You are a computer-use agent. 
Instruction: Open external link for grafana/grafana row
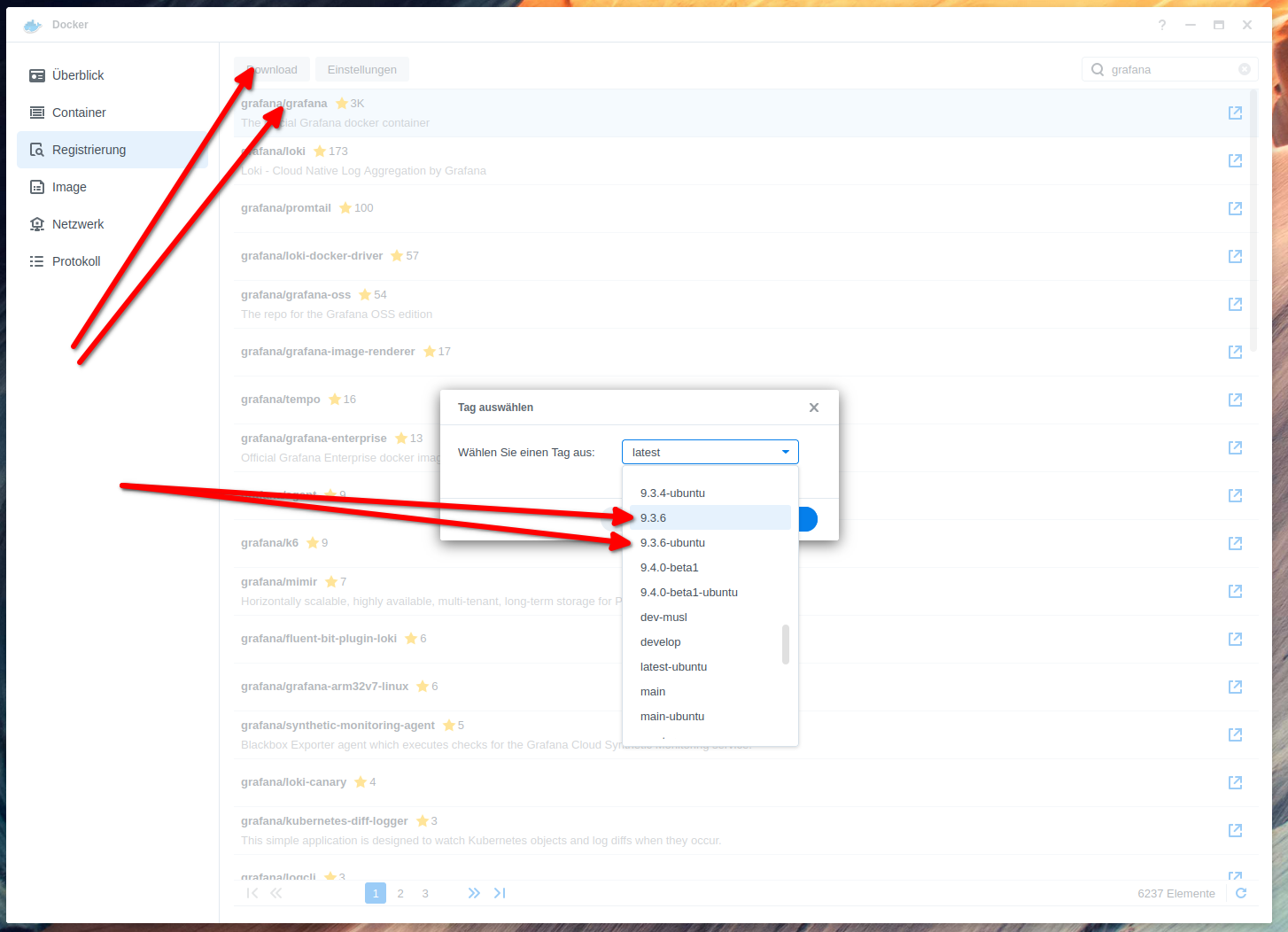tap(1235, 113)
